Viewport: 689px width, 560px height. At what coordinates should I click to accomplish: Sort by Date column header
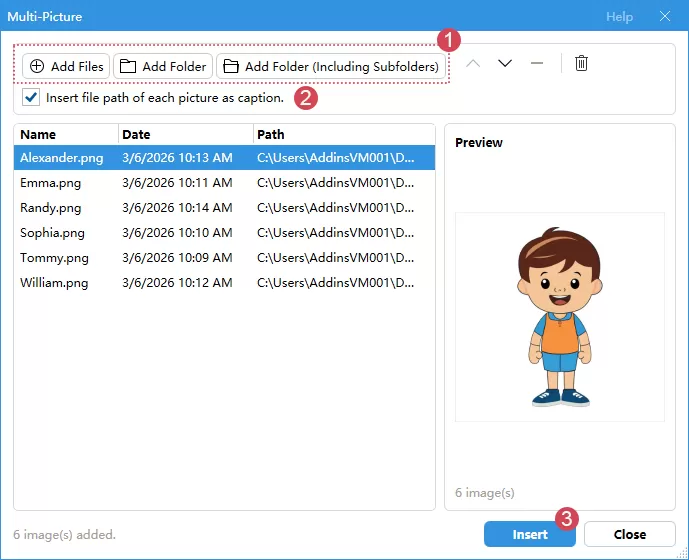pyautogui.click(x=186, y=135)
